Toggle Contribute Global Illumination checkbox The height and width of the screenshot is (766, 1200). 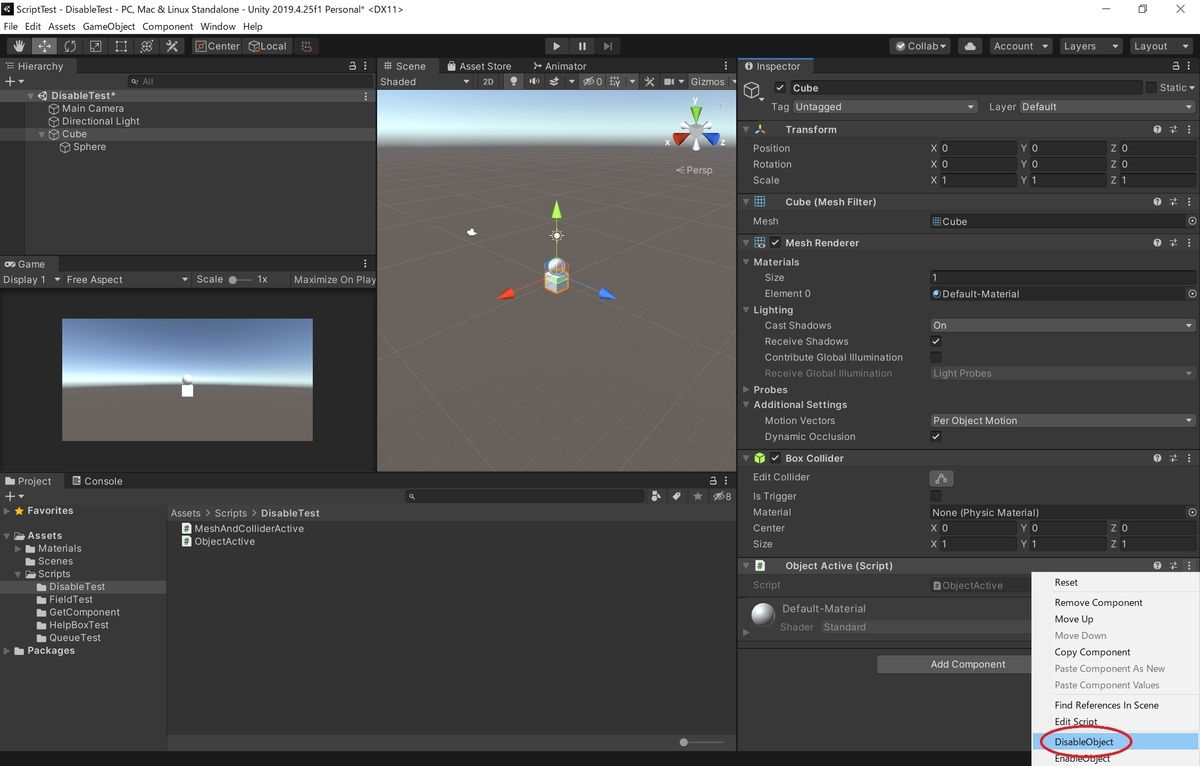coord(936,358)
